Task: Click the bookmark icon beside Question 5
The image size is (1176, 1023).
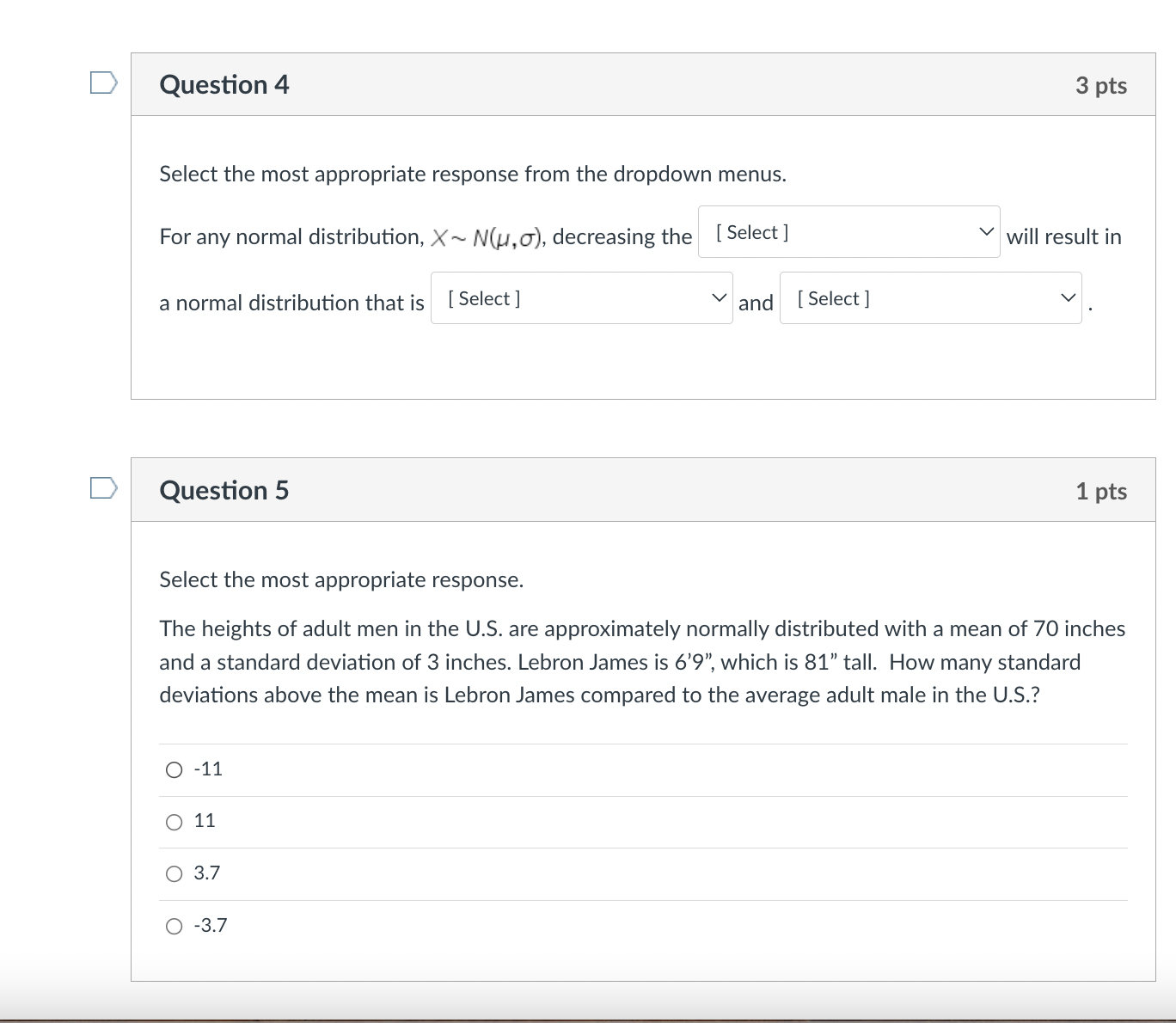Action: pyautogui.click(x=103, y=487)
